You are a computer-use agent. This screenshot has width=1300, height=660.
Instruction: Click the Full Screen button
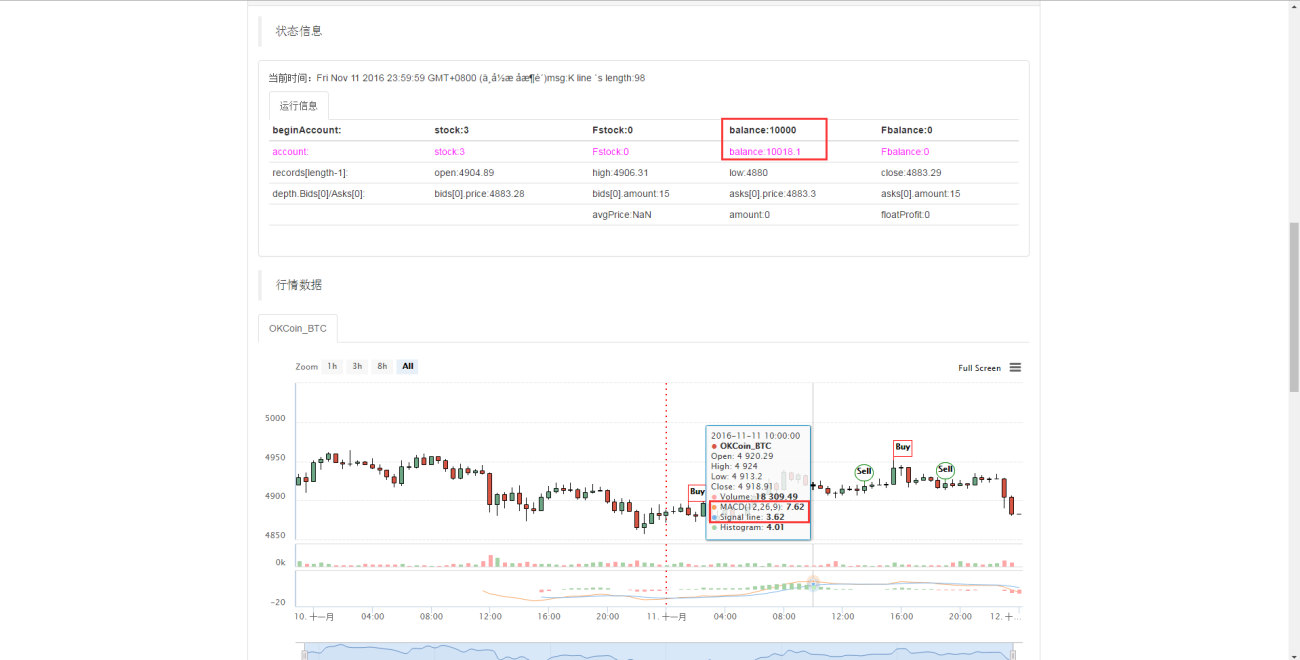tap(979, 368)
